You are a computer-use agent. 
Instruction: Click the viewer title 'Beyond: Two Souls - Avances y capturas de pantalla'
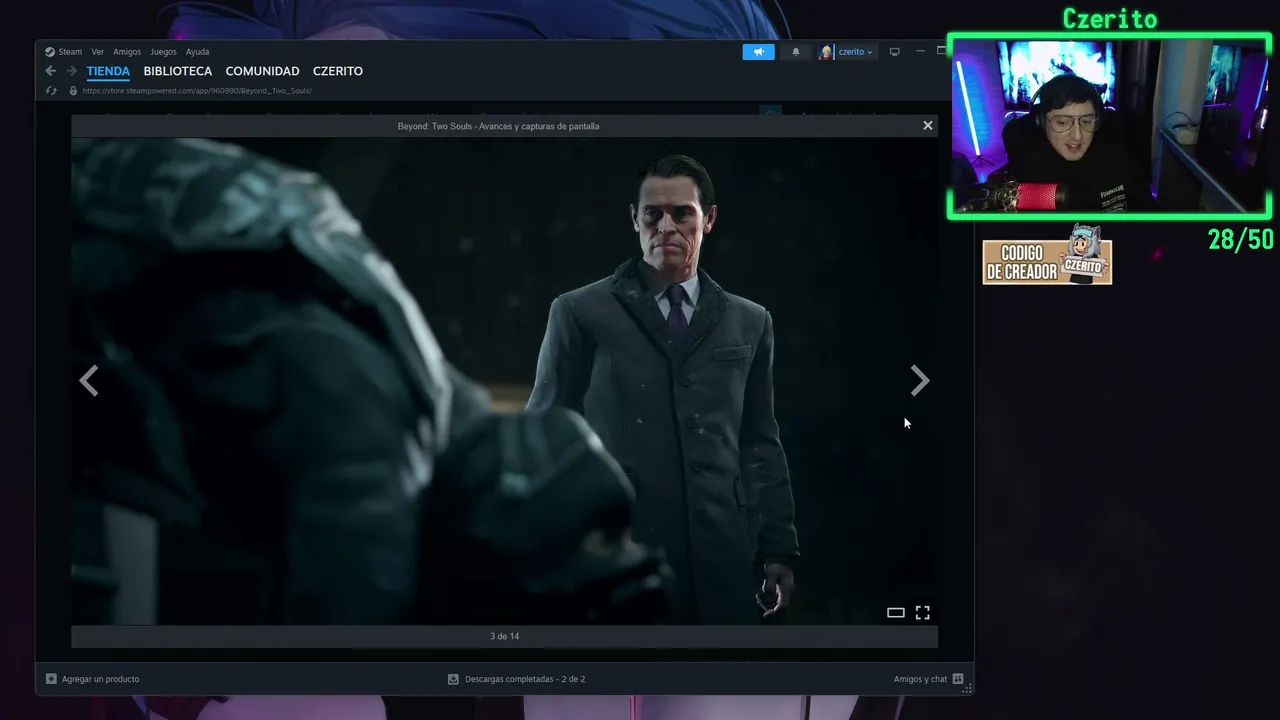pyautogui.click(x=498, y=126)
